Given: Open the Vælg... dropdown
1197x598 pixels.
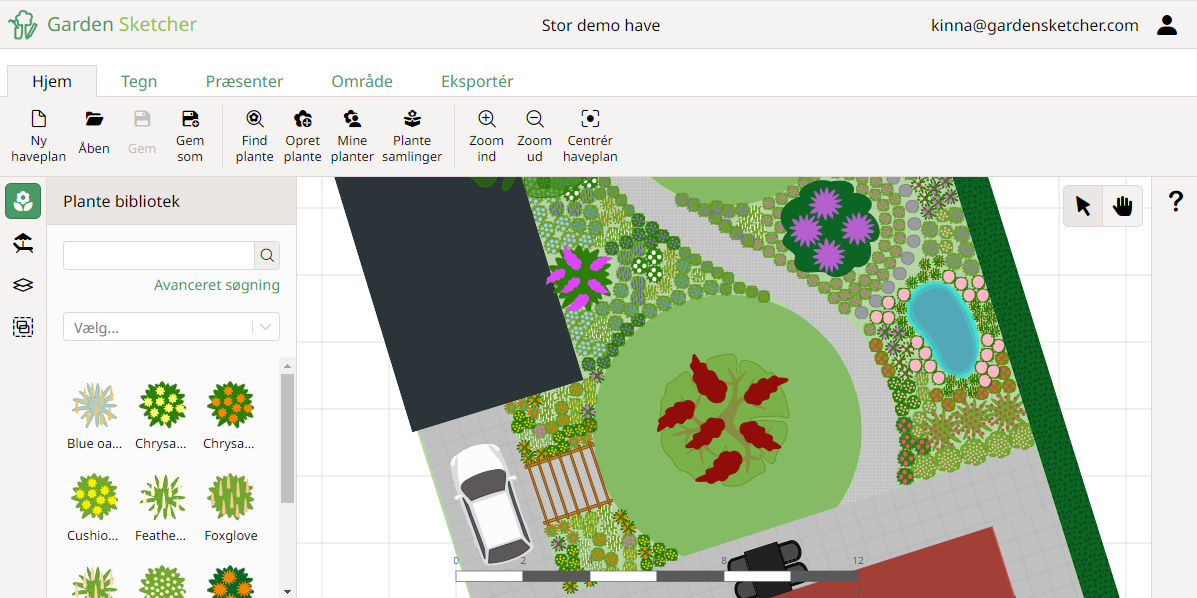Looking at the screenshot, I should [x=170, y=326].
